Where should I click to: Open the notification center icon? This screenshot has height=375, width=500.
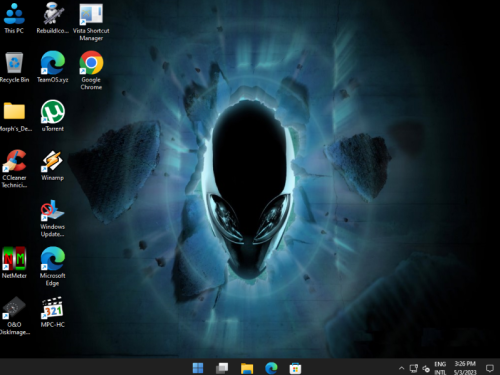coord(490,368)
